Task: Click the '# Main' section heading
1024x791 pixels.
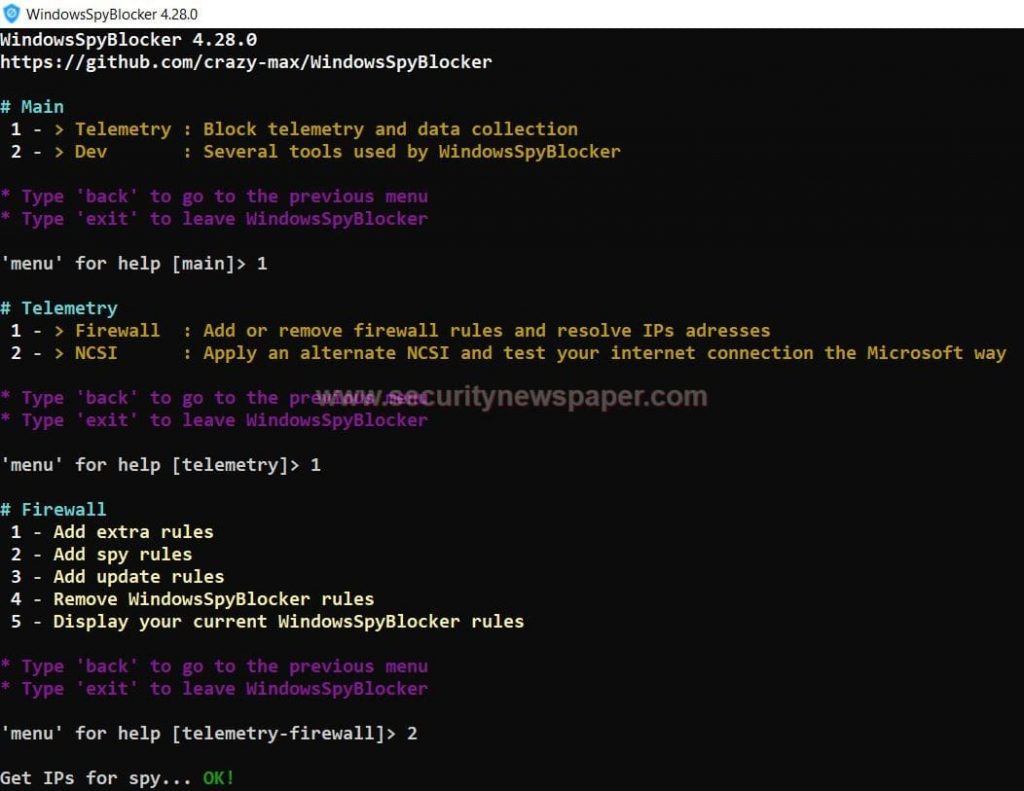Action: point(32,106)
